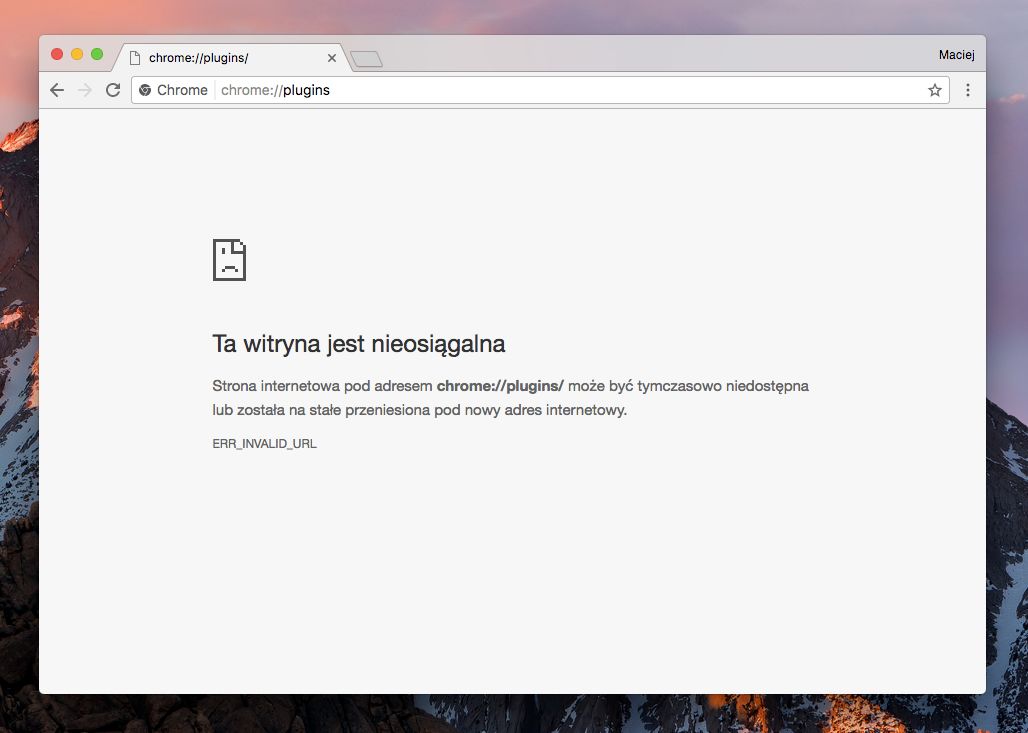Click the heading Ta witryna jest nieosiągalna

359,344
